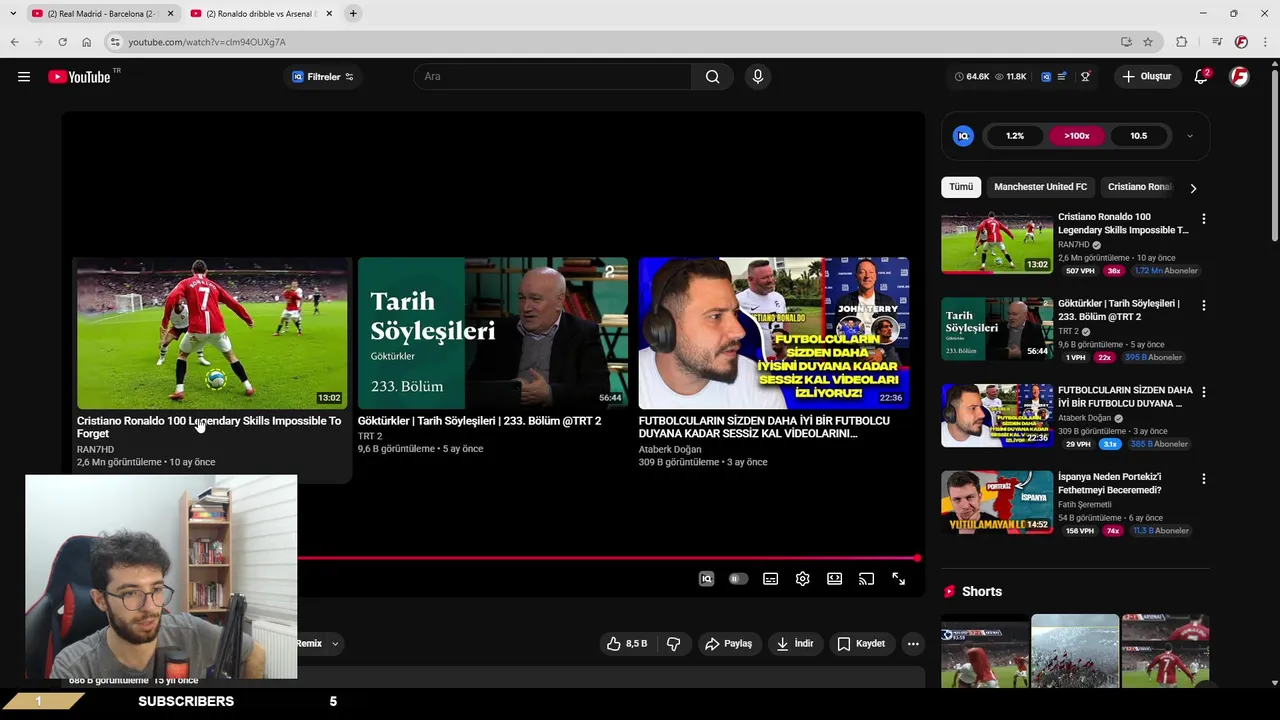Switch to theater mode

(834, 579)
